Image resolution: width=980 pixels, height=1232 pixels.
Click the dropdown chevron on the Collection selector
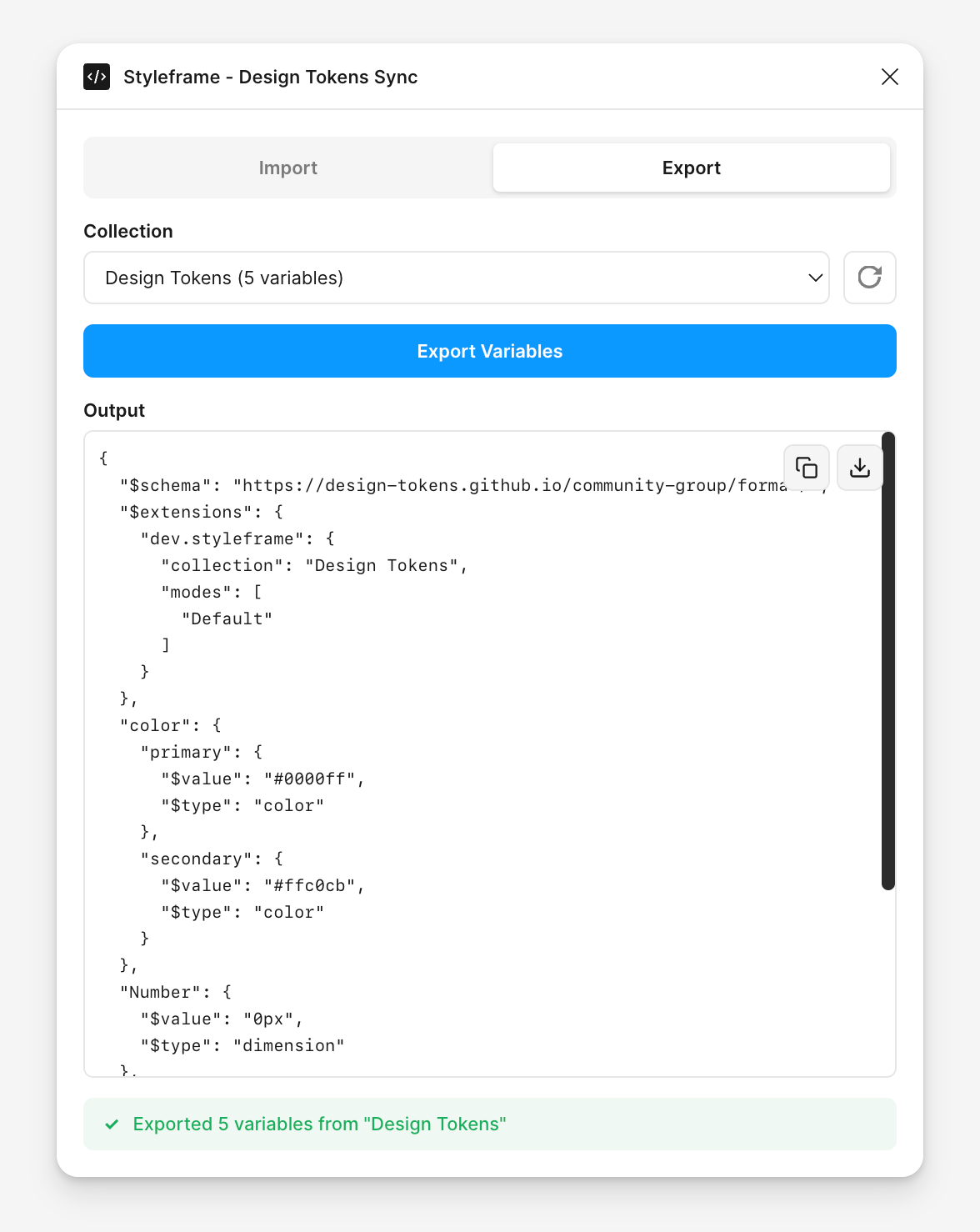click(814, 278)
